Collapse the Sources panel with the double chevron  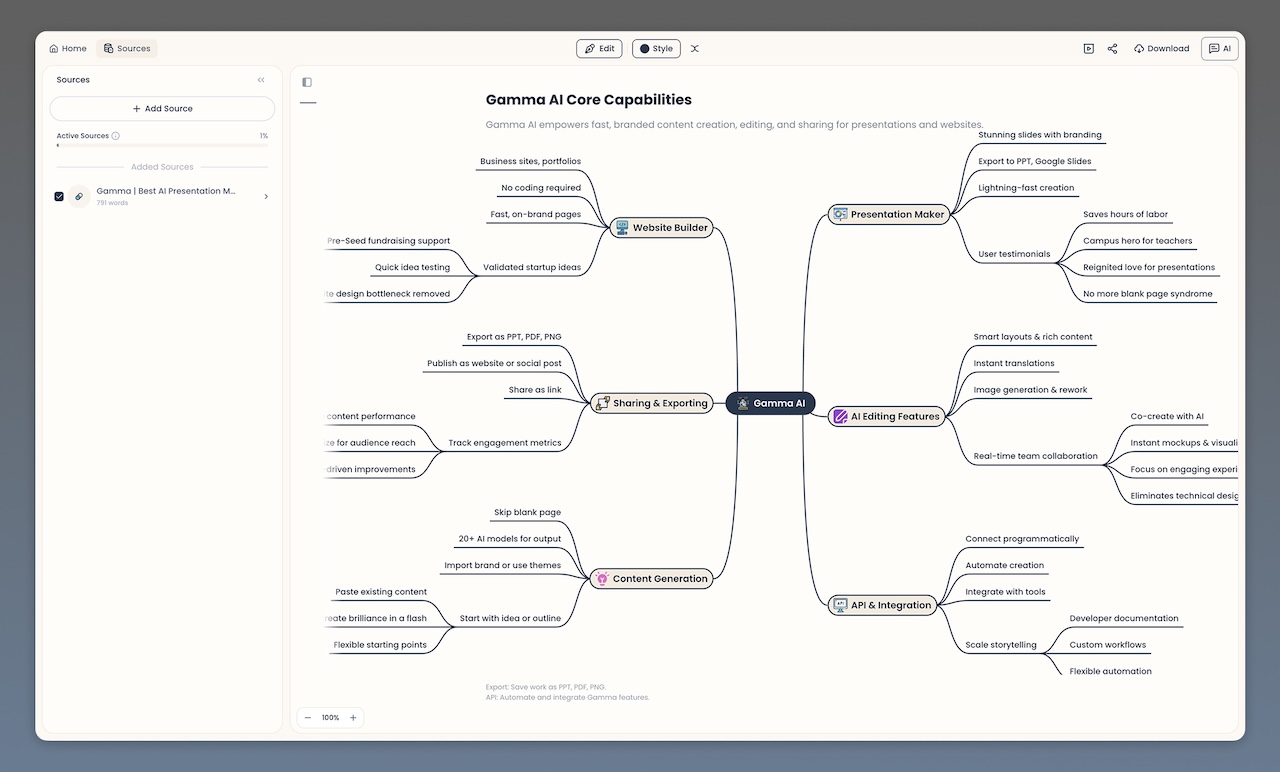click(261, 80)
